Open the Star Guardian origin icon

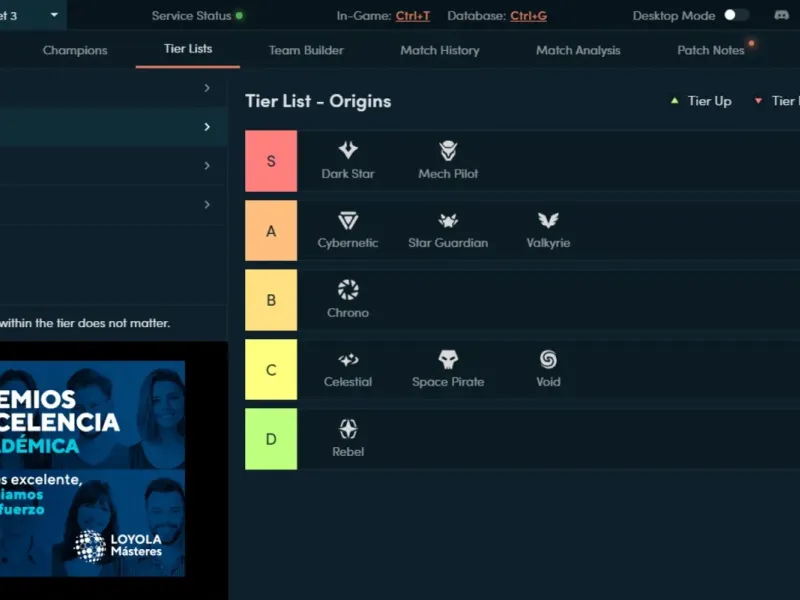448,220
